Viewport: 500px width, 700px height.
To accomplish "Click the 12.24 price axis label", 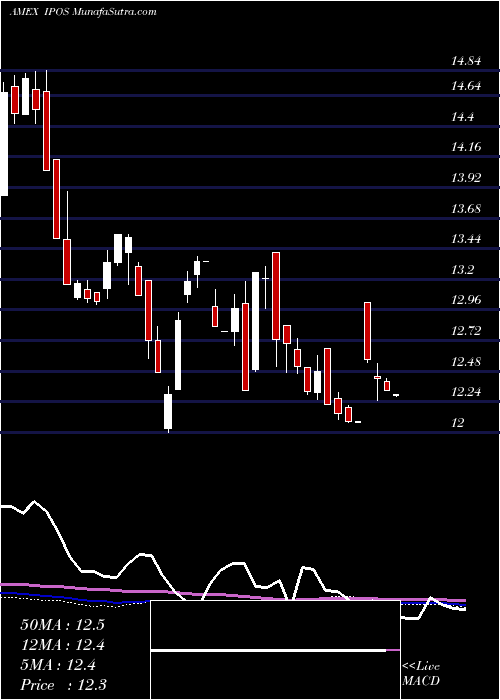I will [466, 392].
